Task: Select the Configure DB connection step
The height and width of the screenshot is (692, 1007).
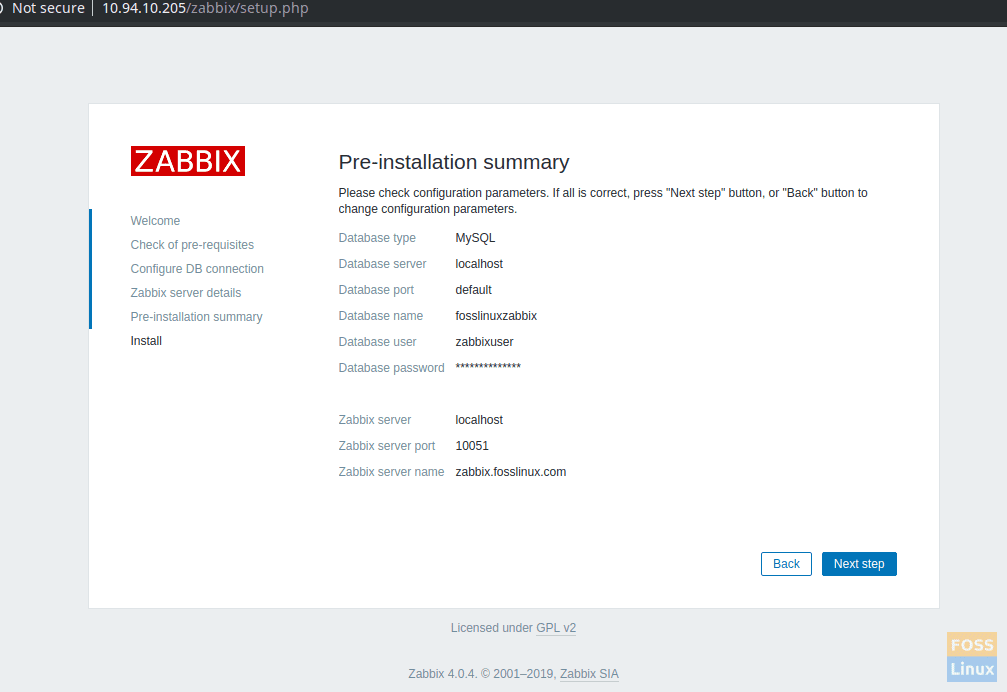Action: click(197, 269)
